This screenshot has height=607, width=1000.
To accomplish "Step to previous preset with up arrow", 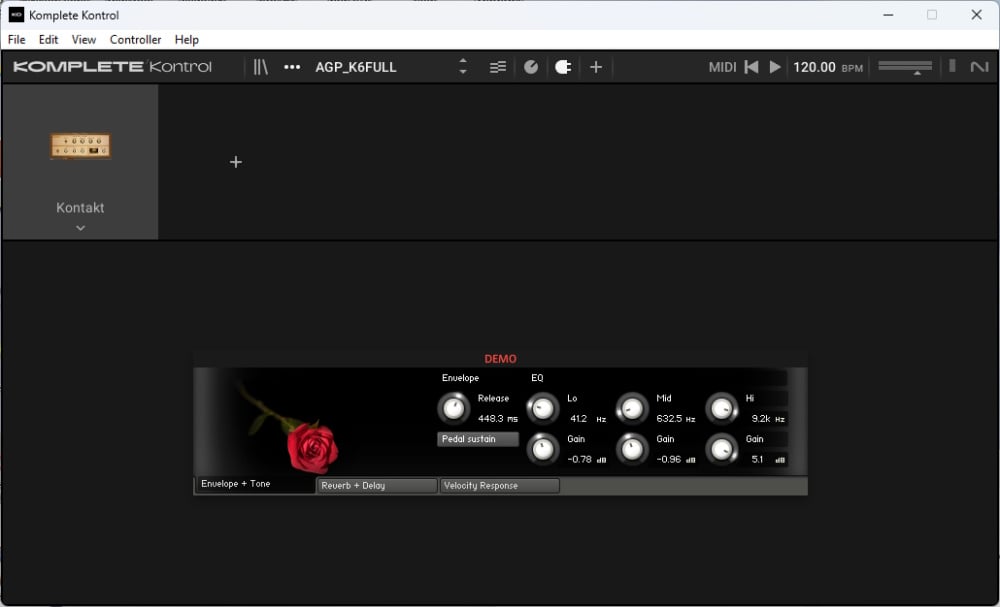I will [463, 61].
